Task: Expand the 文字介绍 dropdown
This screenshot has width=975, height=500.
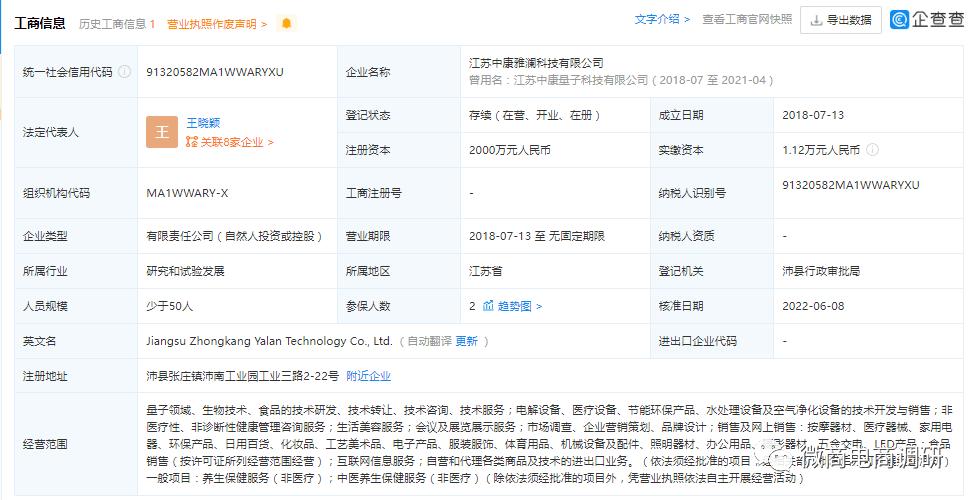Action: (662, 19)
